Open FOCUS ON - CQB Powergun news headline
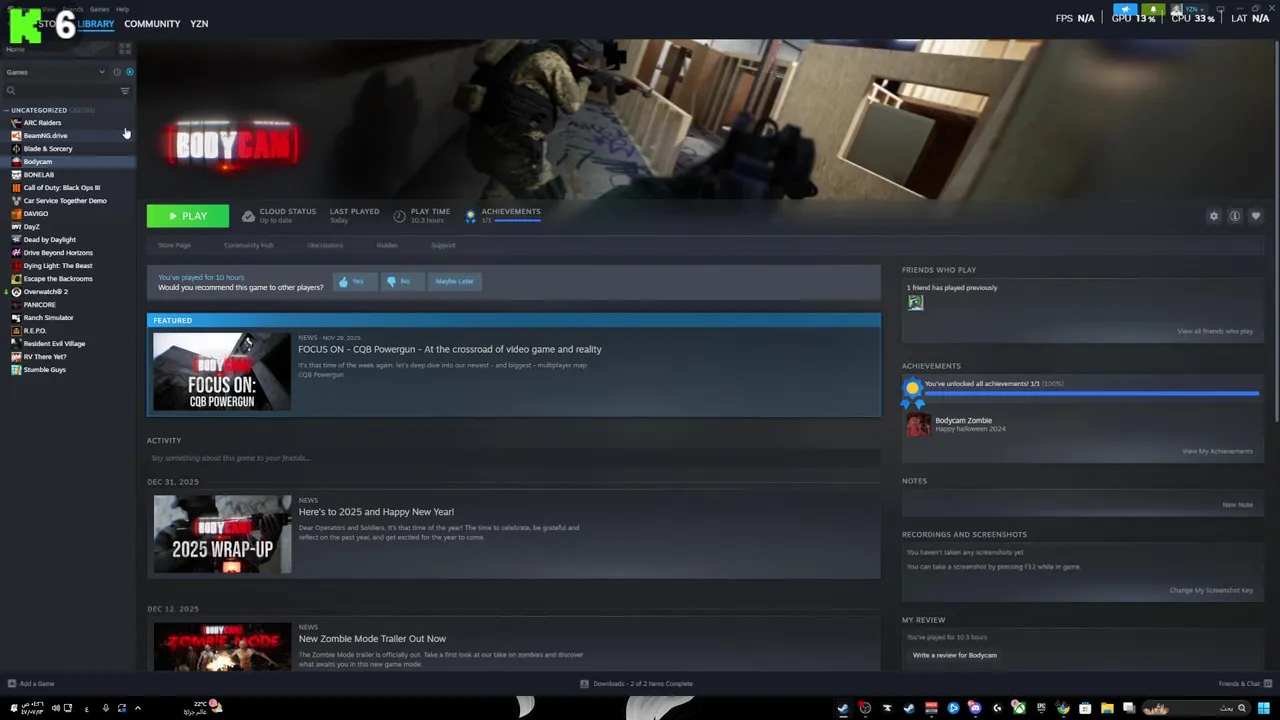1280x720 pixels. [x=450, y=349]
